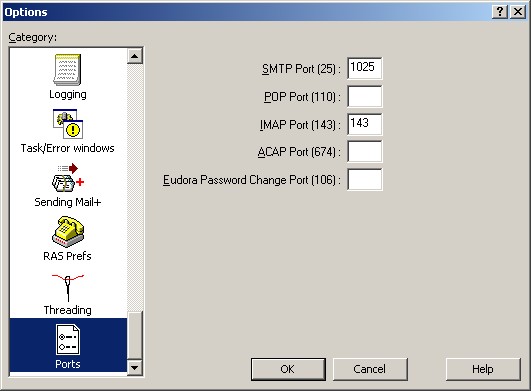Click the Cancel button

[370, 369]
